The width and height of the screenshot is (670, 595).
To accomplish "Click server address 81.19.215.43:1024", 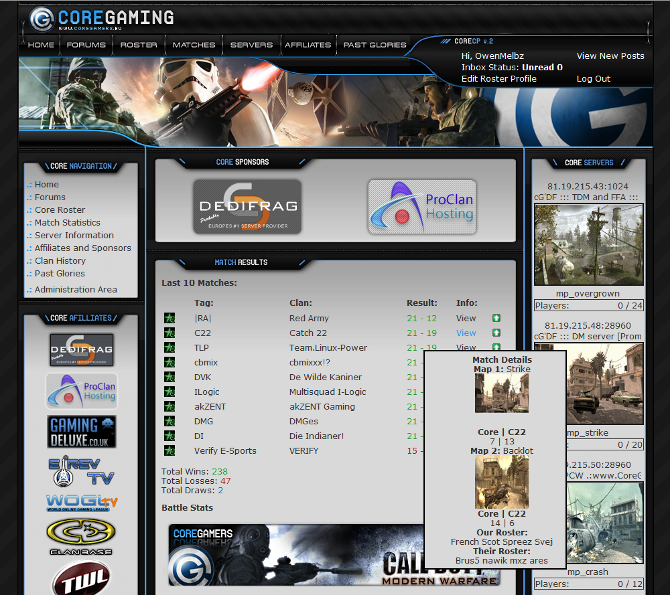I will tap(588, 186).
